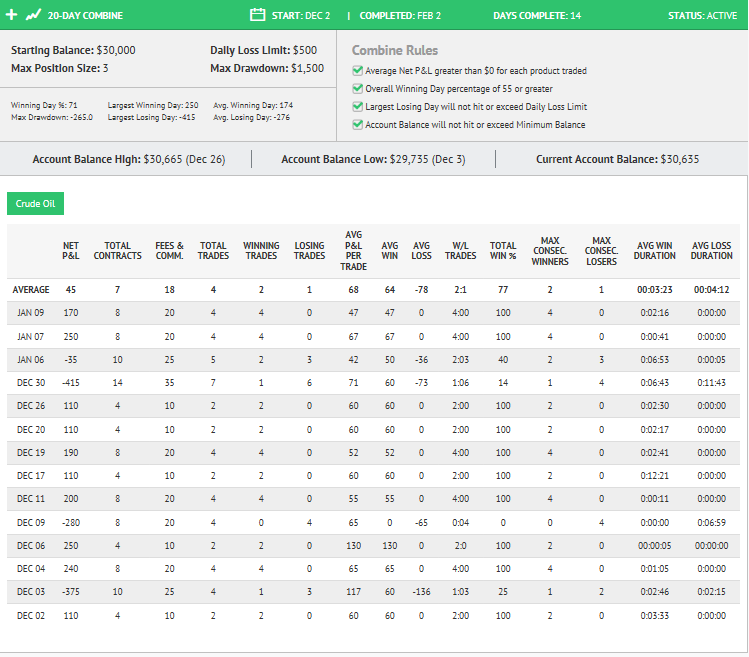
Task: Select the DEC 19 row date
Action: pyautogui.click(x=31, y=452)
